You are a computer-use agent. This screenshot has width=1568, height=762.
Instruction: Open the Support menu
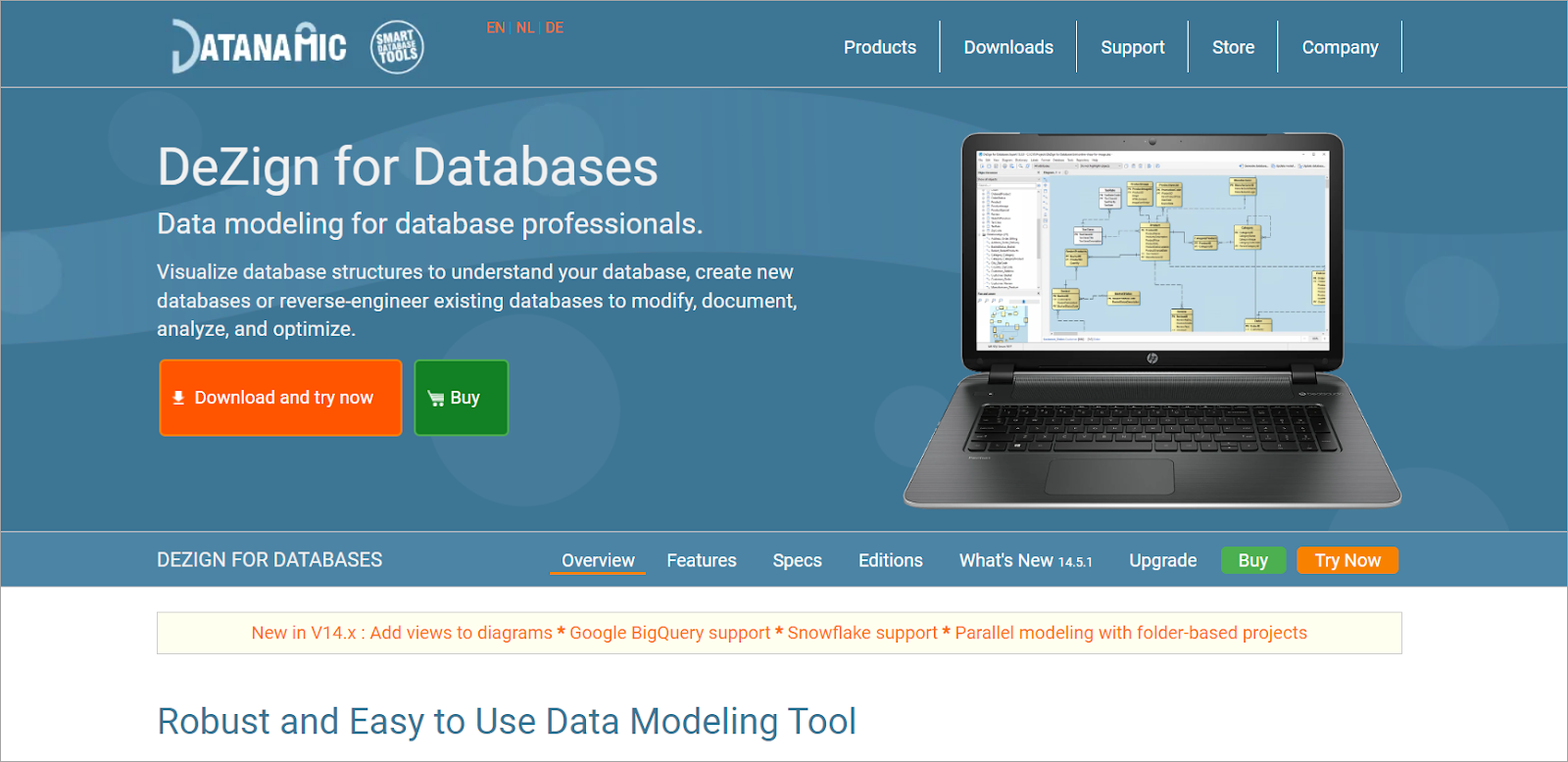(x=1133, y=47)
